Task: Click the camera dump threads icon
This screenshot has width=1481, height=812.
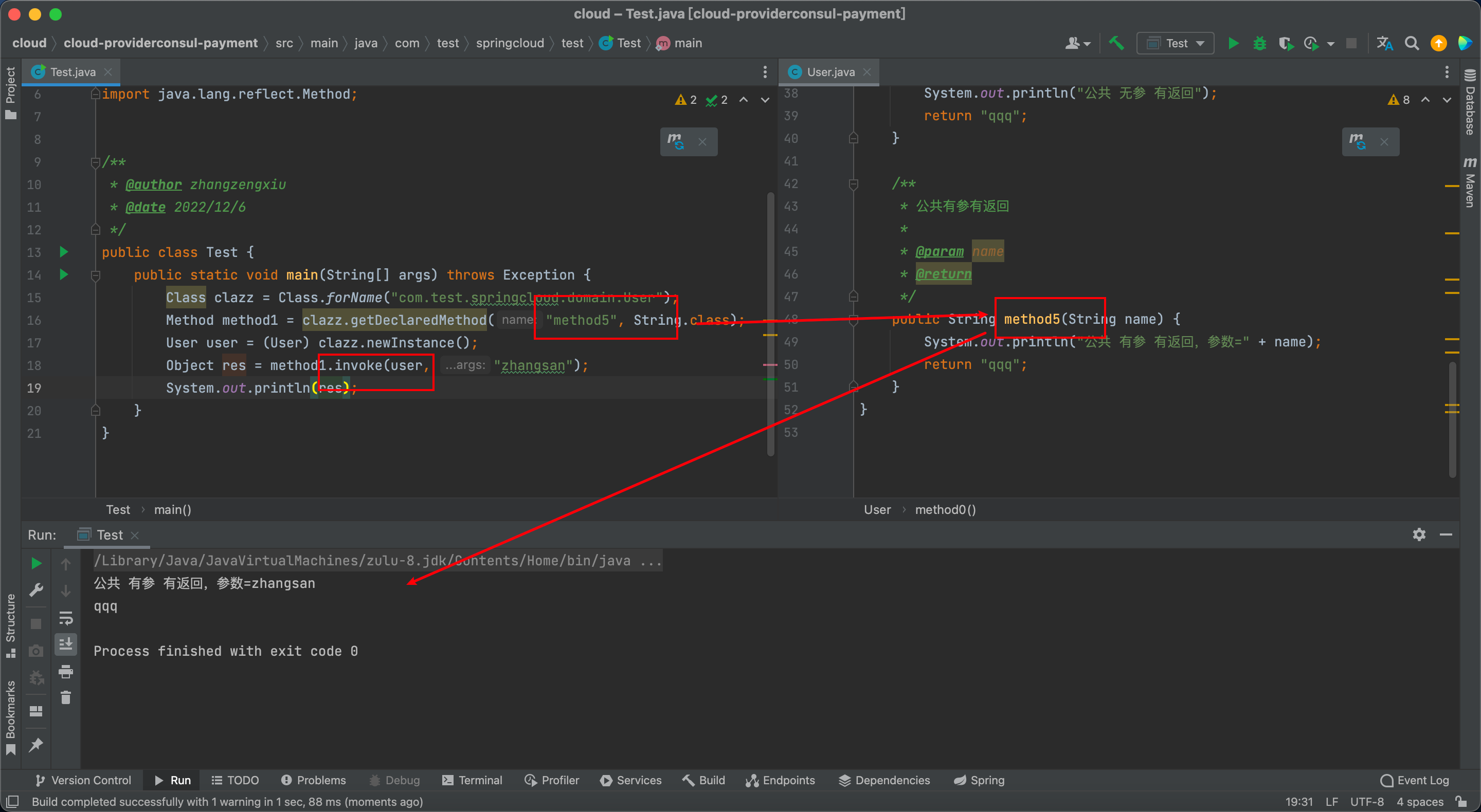Action: pyautogui.click(x=35, y=651)
